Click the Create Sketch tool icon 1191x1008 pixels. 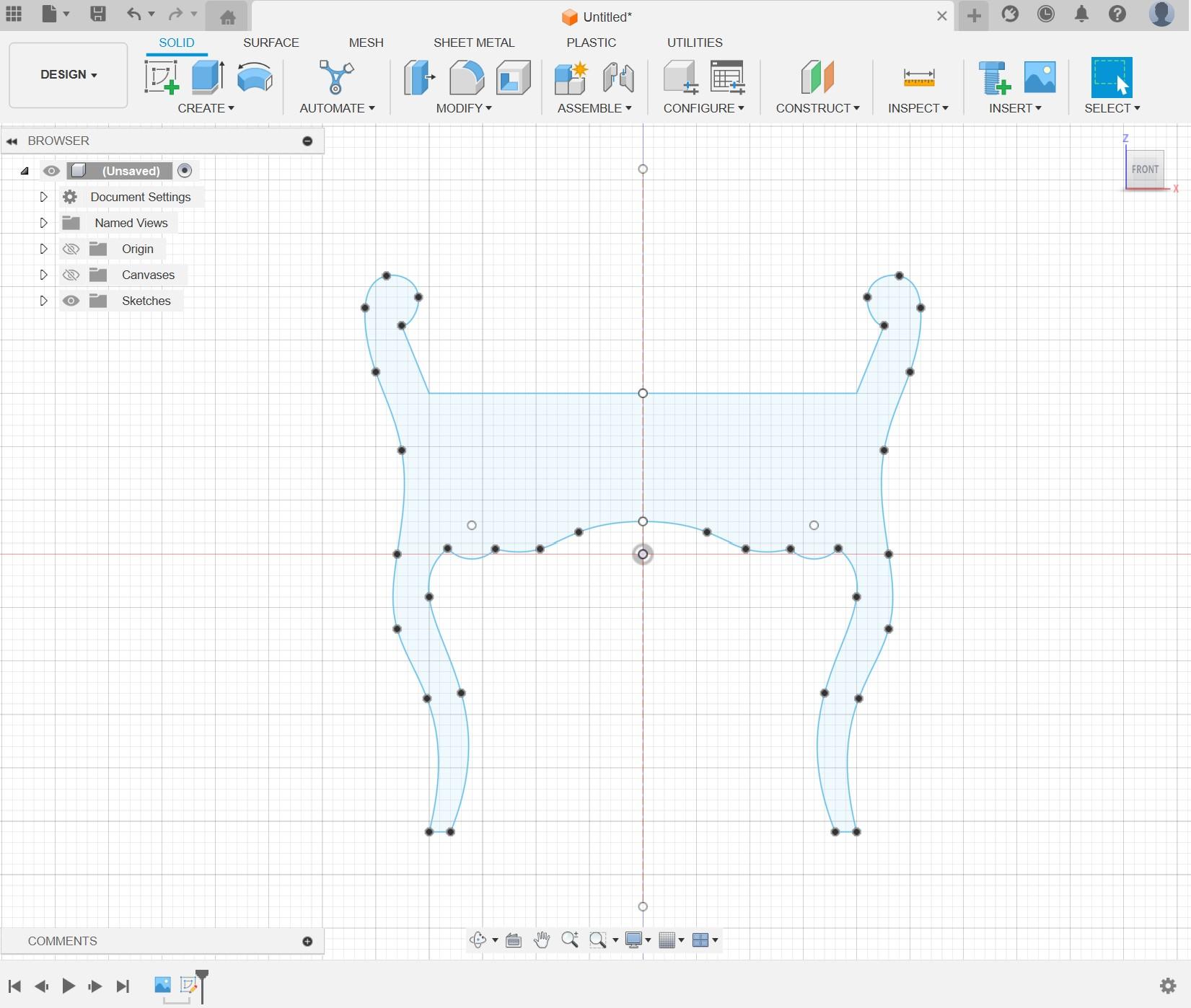162,77
